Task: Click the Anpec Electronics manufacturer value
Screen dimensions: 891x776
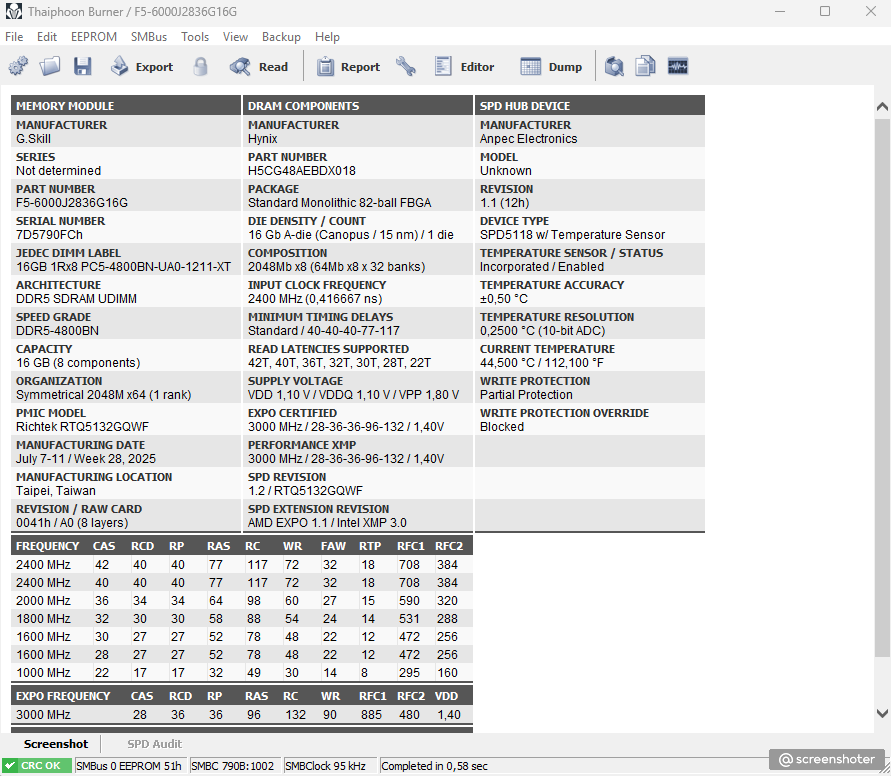Action: [528, 139]
